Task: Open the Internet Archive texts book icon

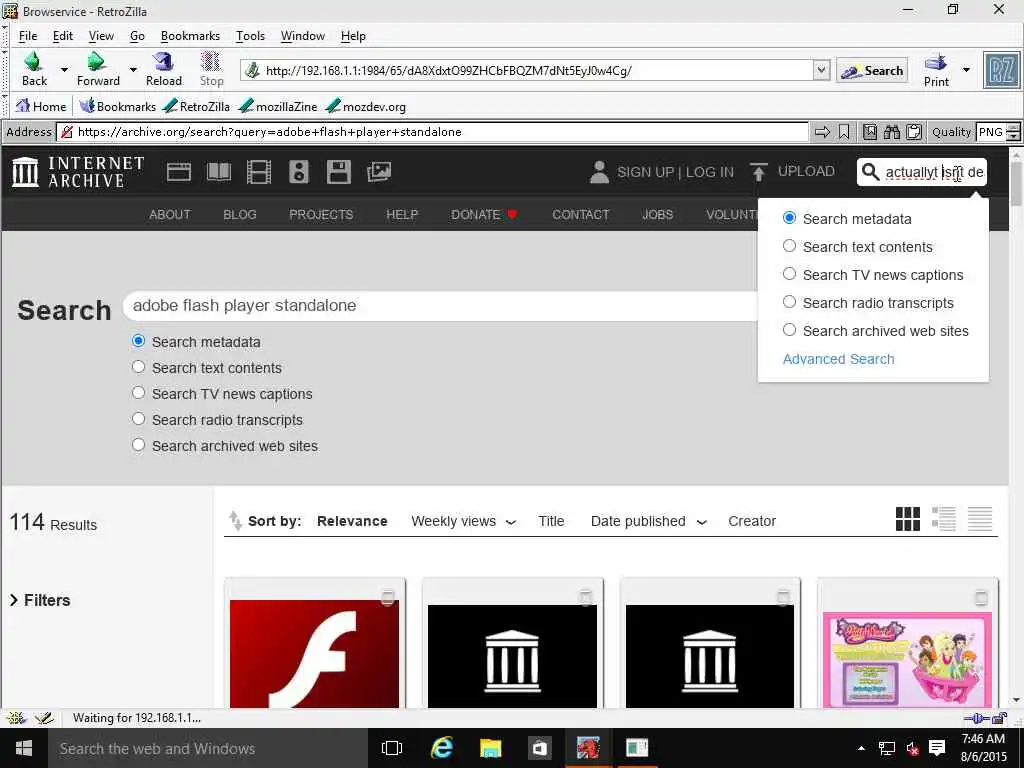Action: point(219,172)
